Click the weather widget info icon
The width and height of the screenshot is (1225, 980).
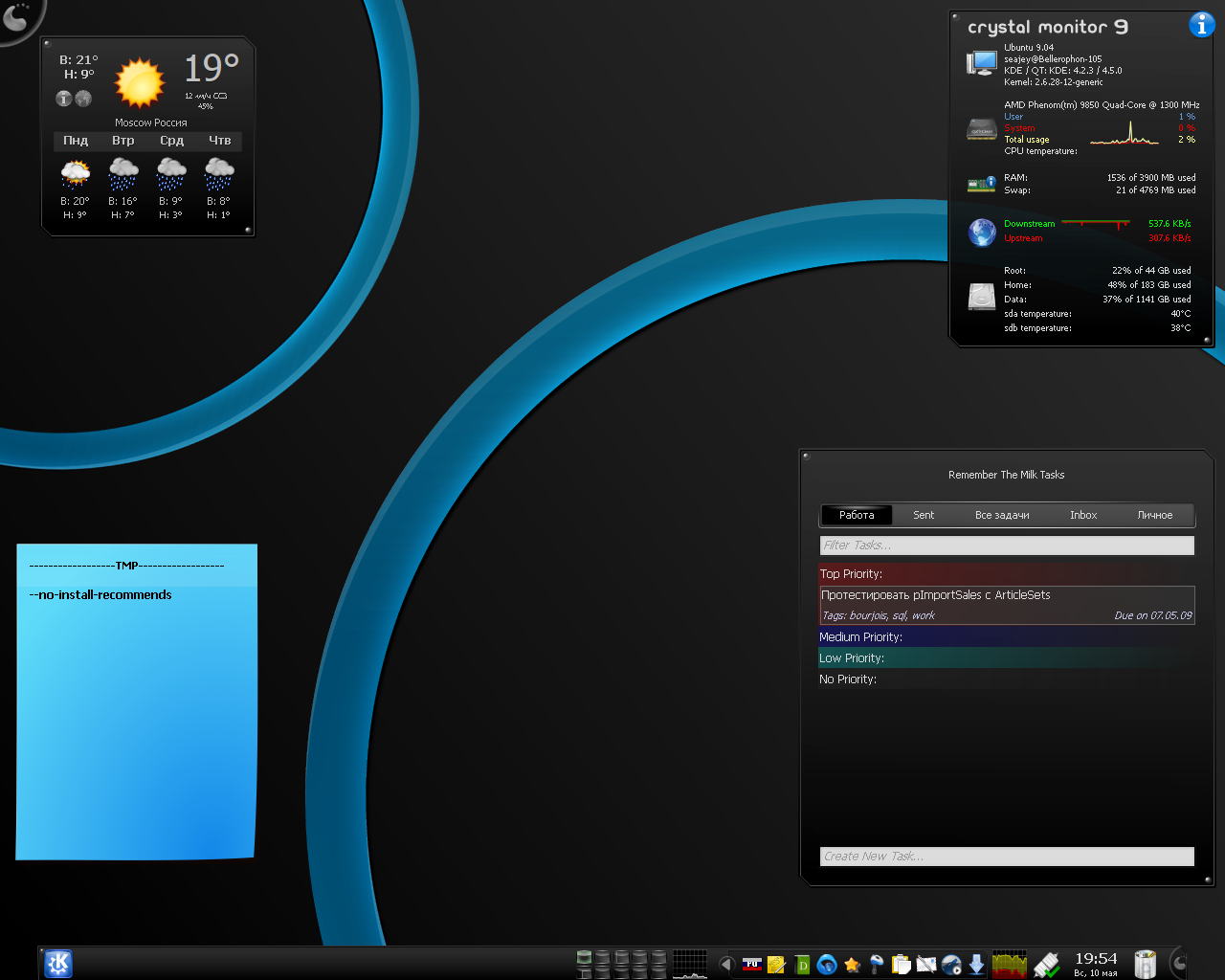(64, 99)
